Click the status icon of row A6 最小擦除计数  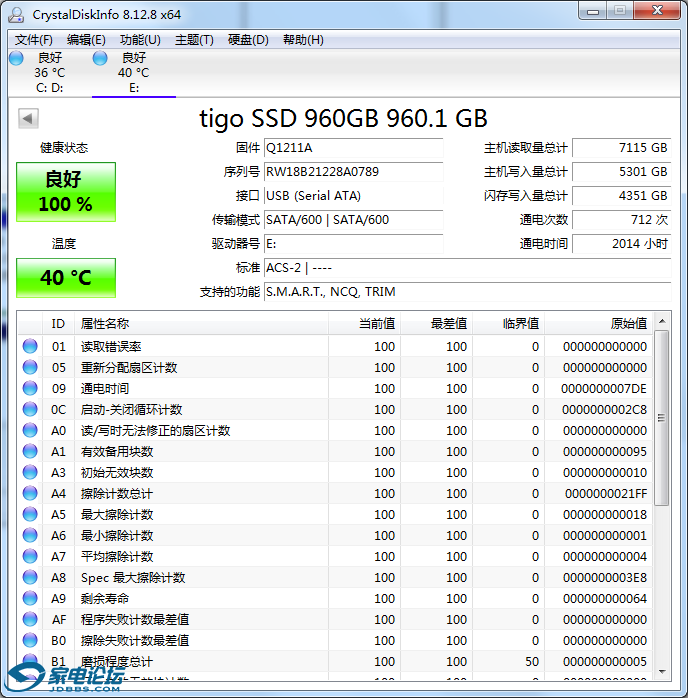(x=30, y=535)
